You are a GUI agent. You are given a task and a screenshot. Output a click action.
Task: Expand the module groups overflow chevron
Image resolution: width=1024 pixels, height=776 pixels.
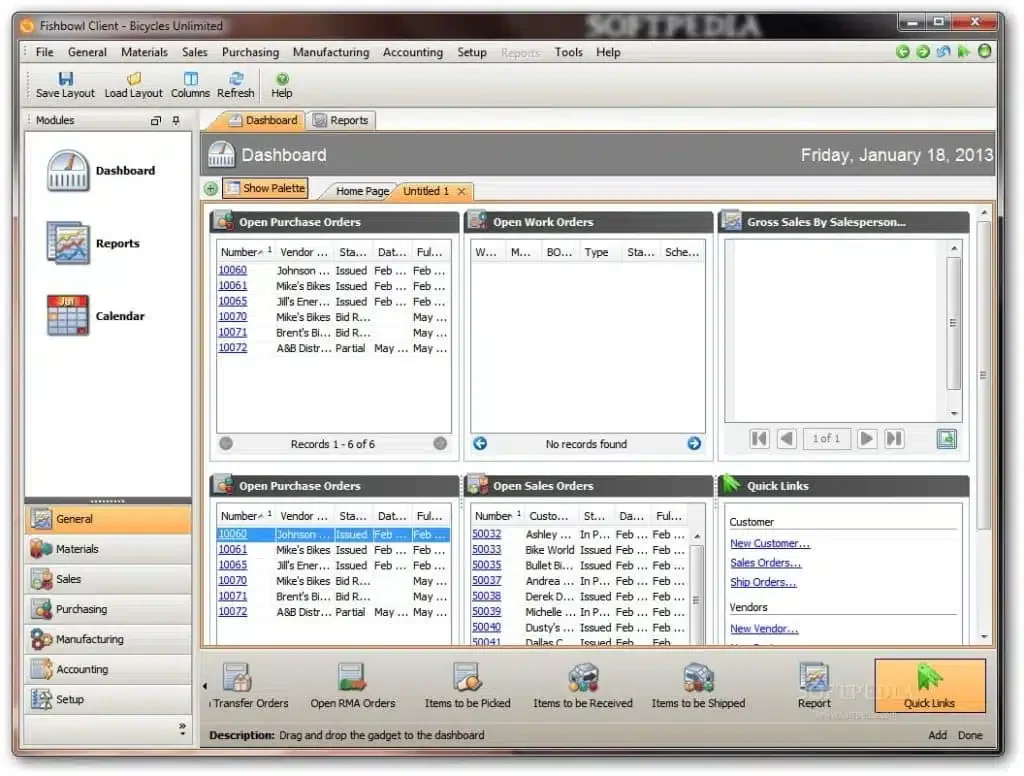(182, 729)
